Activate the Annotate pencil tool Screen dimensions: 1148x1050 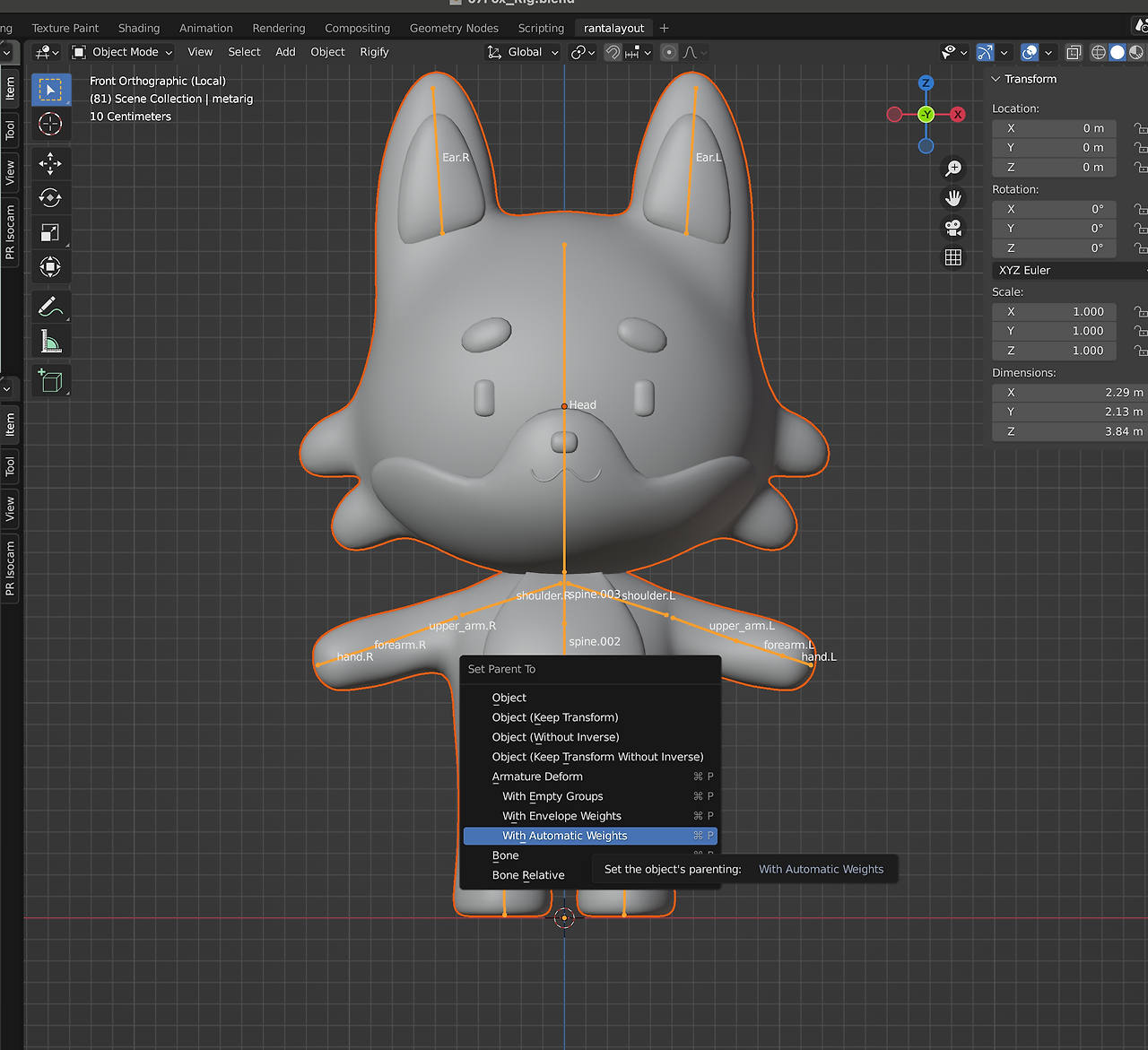click(x=50, y=307)
